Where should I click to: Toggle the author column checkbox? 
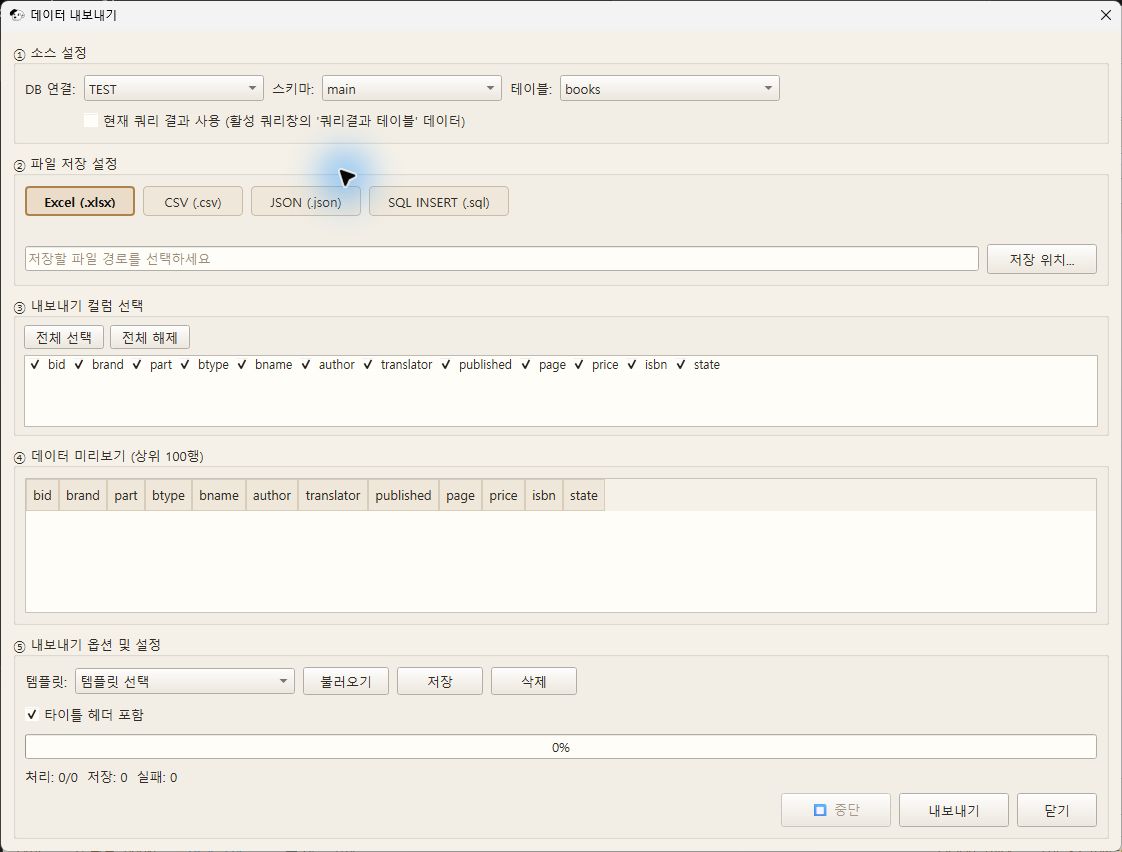coord(306,365)
